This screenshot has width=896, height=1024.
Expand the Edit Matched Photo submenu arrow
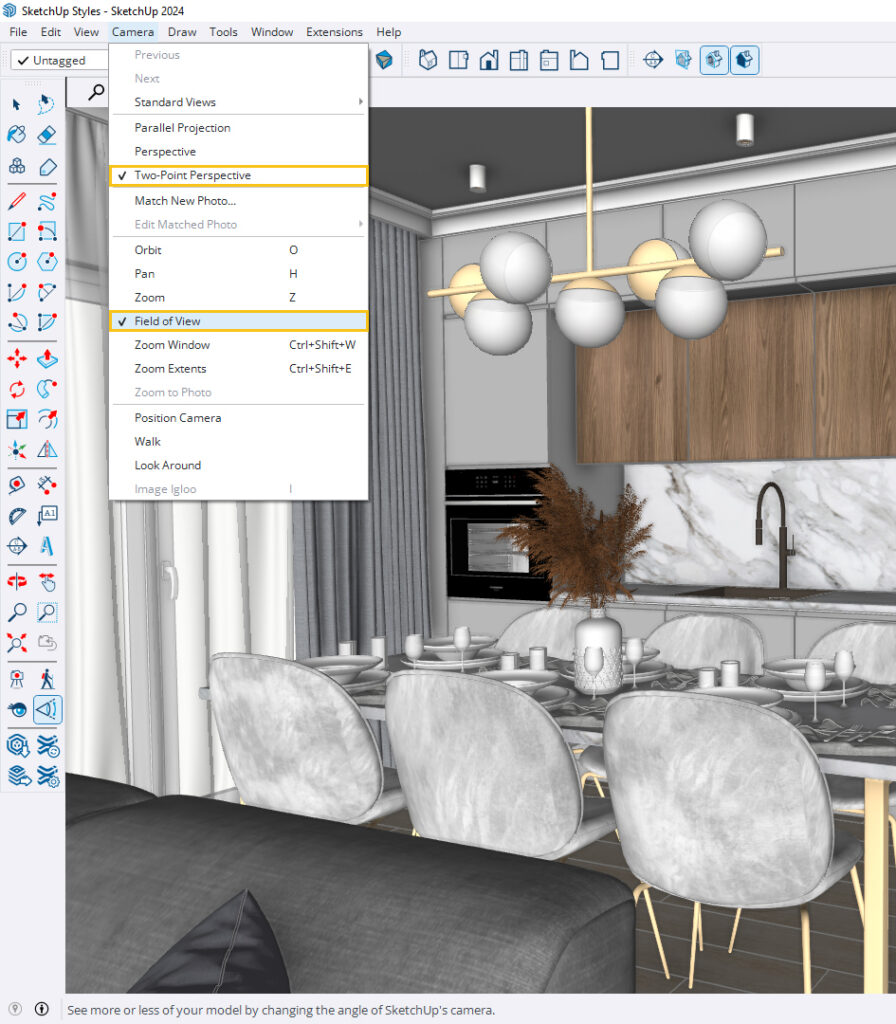pos(360,225)
